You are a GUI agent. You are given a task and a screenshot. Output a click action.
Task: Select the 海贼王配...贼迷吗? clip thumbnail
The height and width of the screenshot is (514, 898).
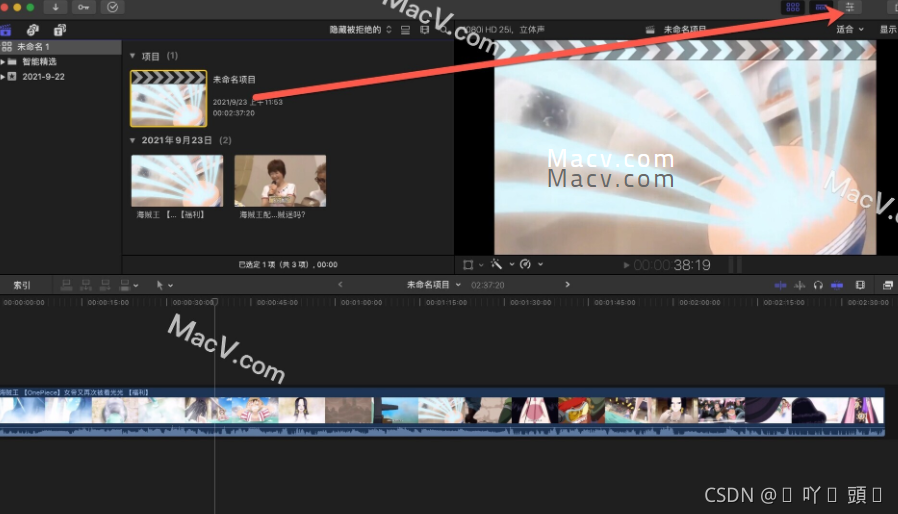click(x=280, y=181)
